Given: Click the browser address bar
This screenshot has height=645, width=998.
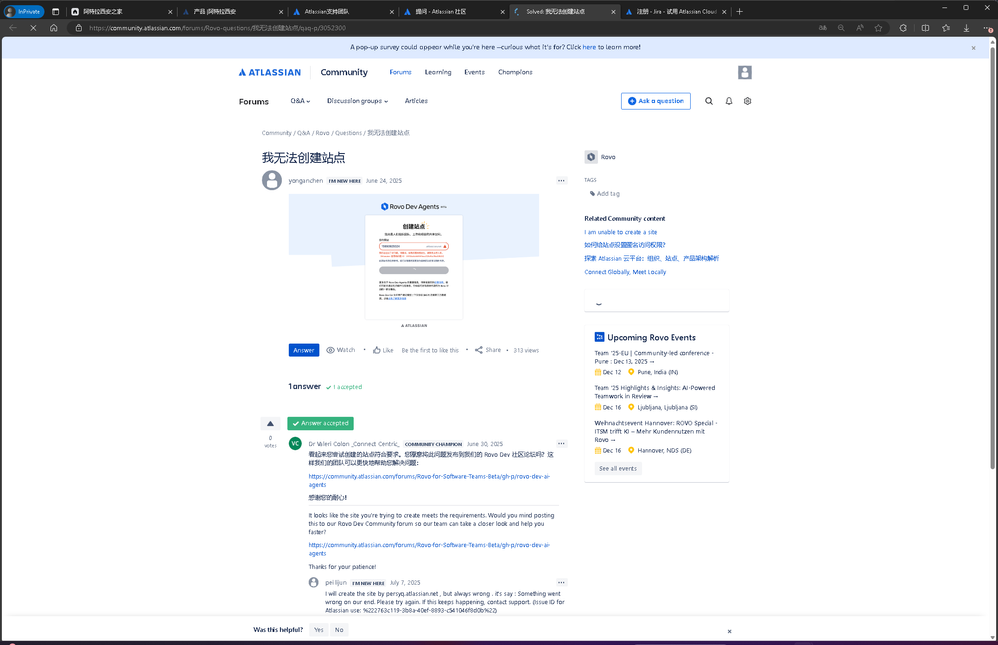Looking at the screenshot, I should (446, 28).
